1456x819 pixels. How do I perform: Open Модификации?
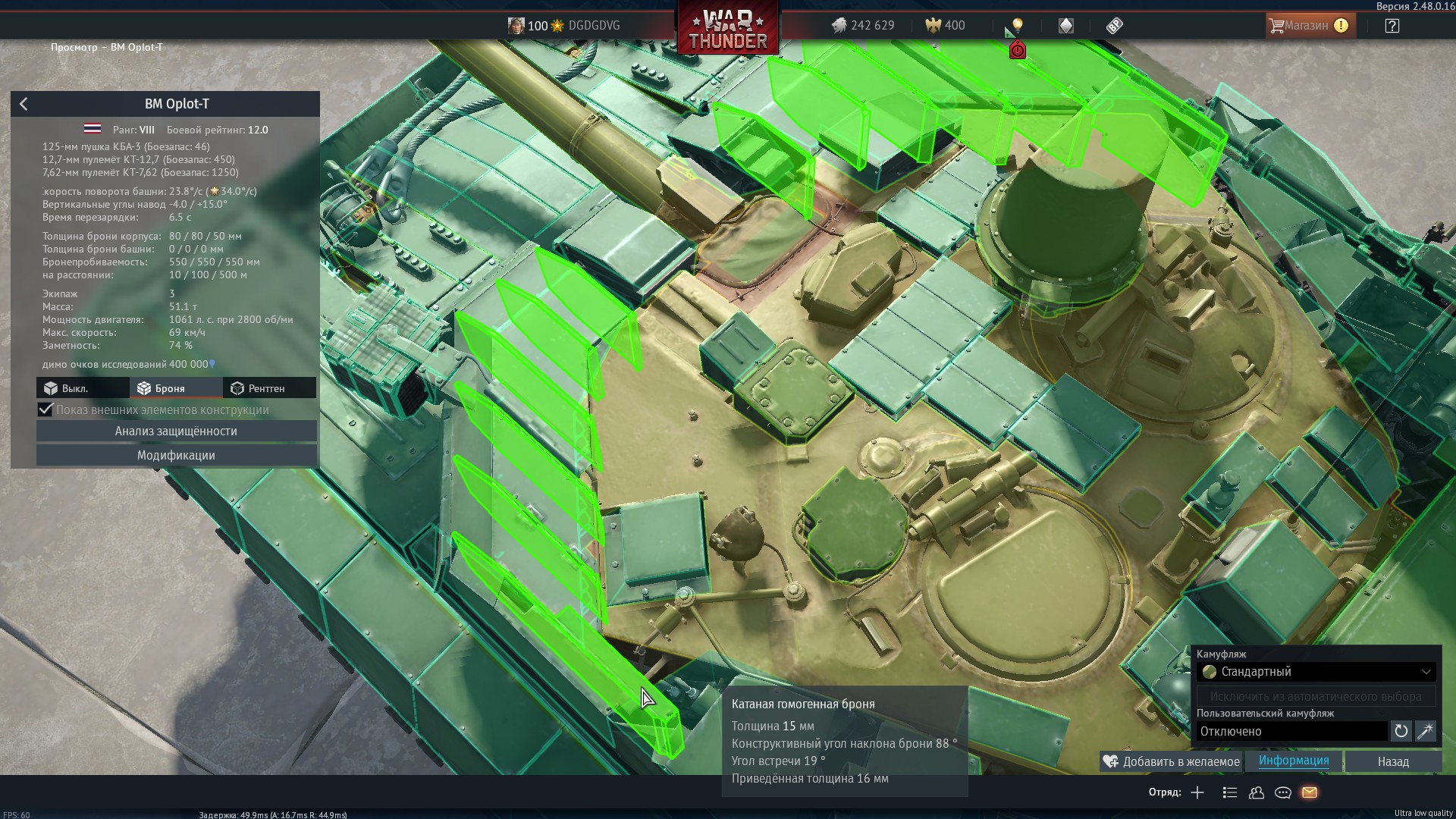click(176, 455)
